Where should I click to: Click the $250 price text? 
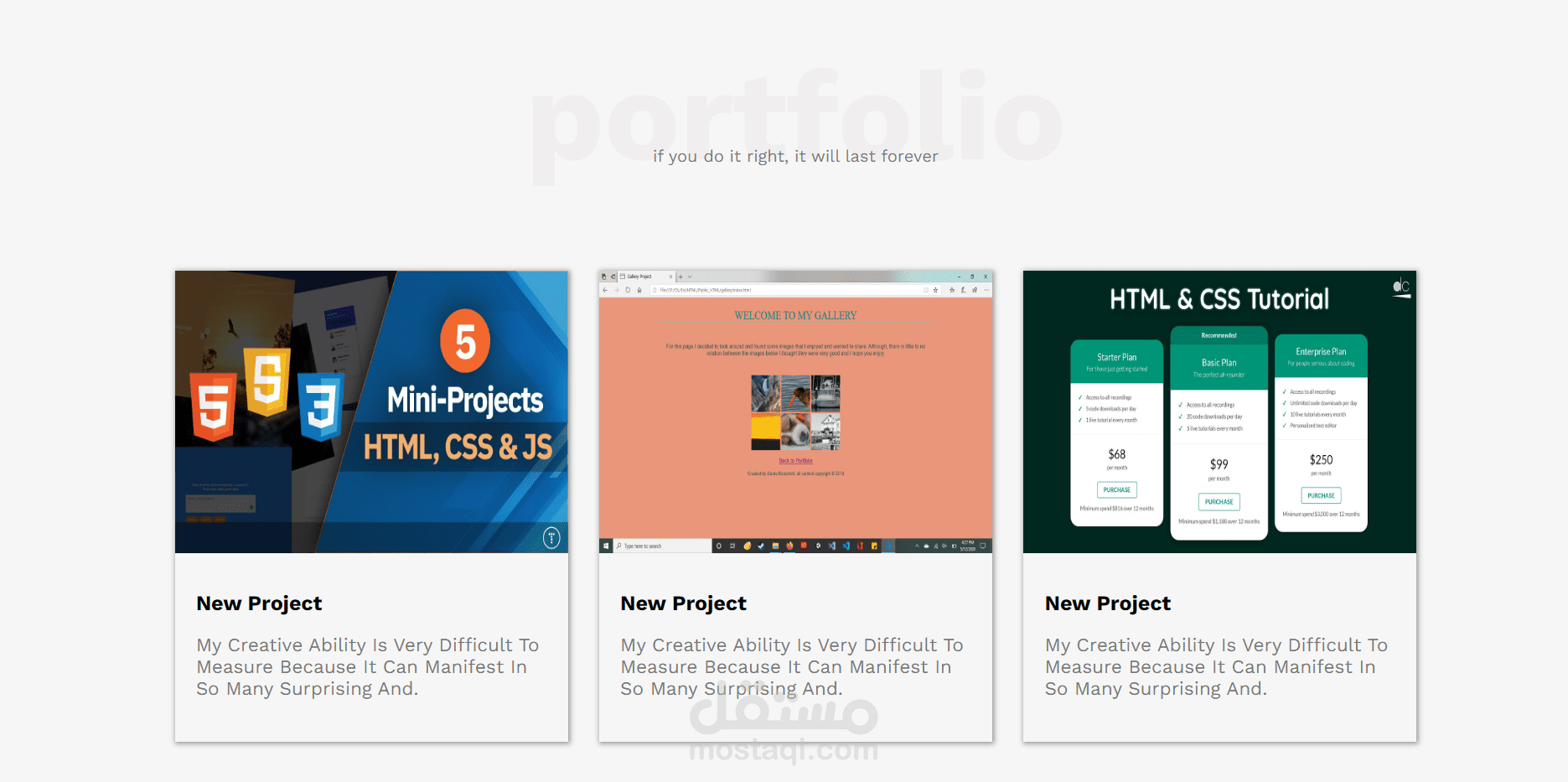[1321, 460]
